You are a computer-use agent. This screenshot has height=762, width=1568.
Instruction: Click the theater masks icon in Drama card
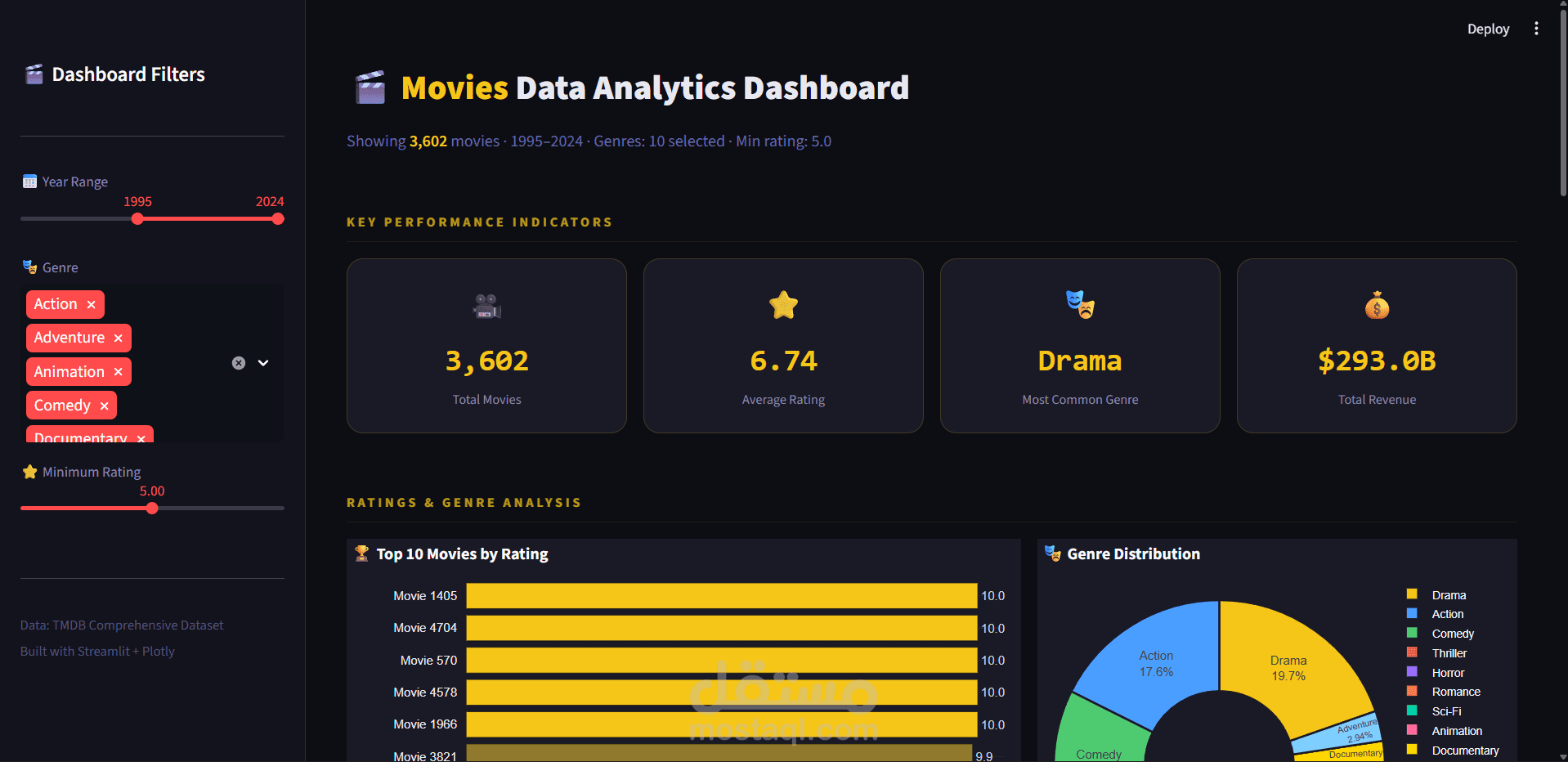(x=1080, y=304)
